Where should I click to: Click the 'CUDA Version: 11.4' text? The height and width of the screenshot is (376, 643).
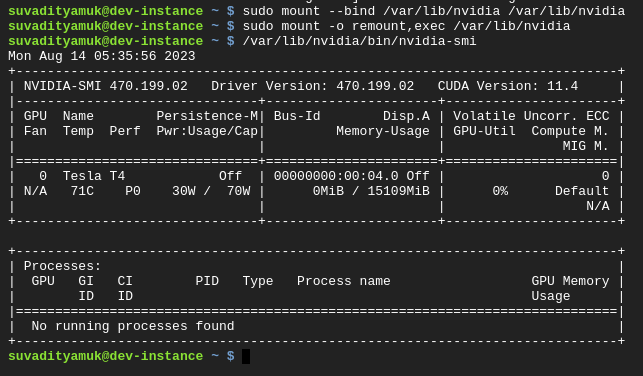(508, 86)
